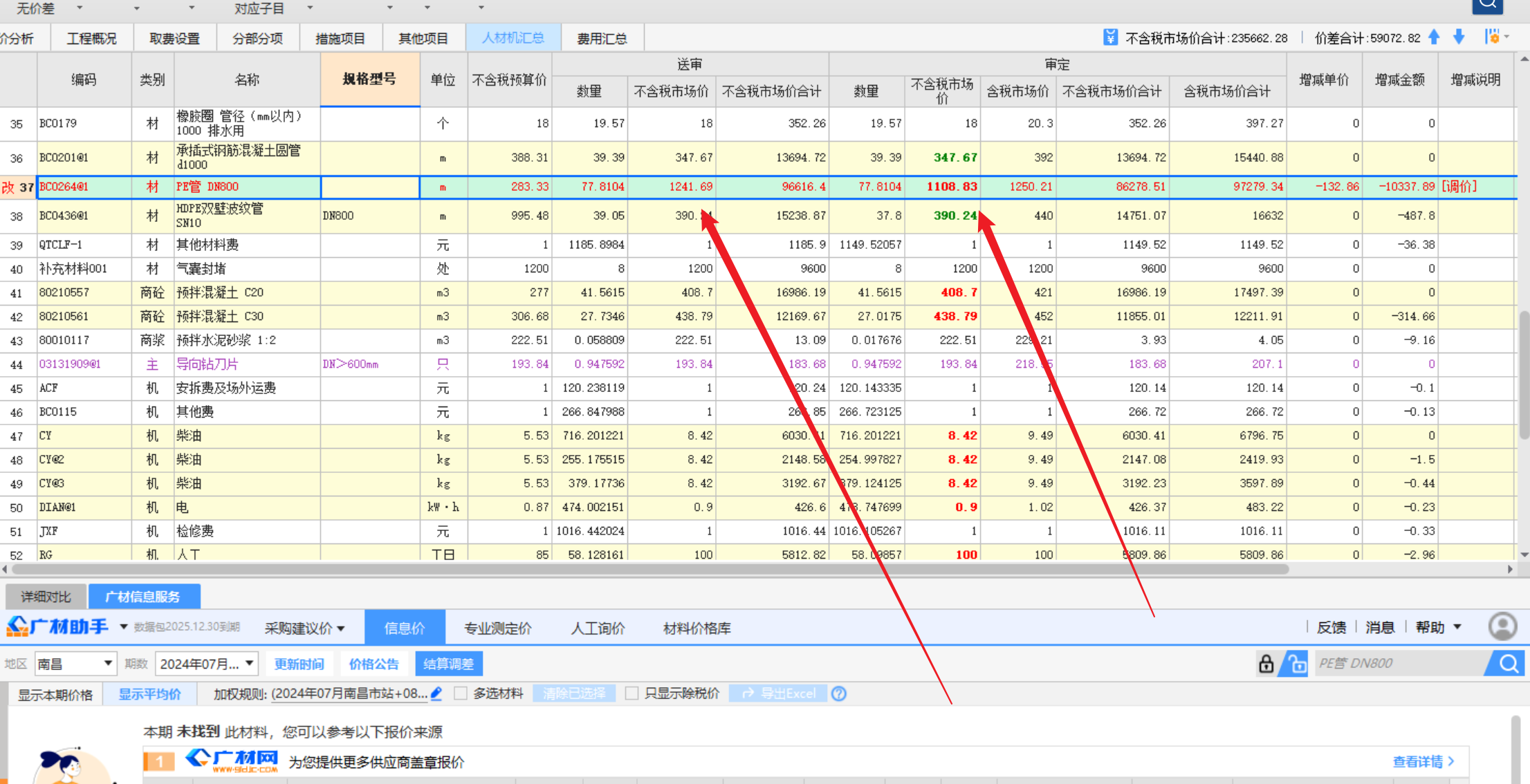
Task: Expand the arrow next to 广材助手 logo
Action: [x=124, y=627]
